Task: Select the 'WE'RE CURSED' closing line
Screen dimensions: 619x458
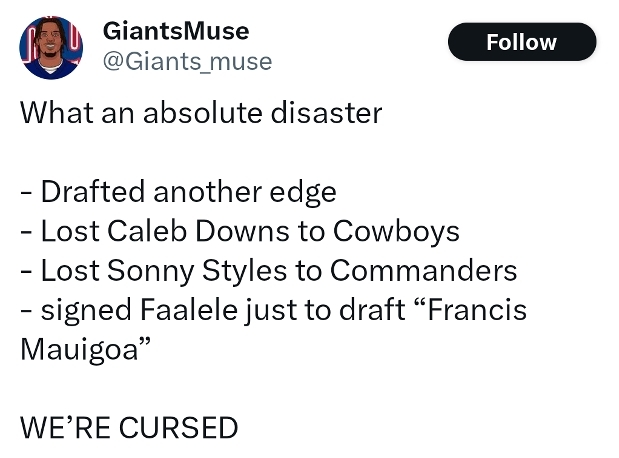Action: tap(129, 428)
